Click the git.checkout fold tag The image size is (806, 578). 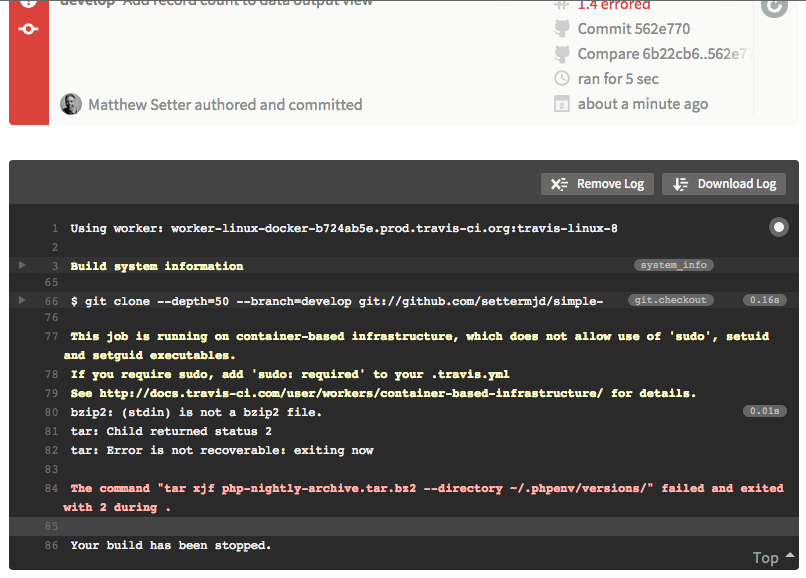669,300
